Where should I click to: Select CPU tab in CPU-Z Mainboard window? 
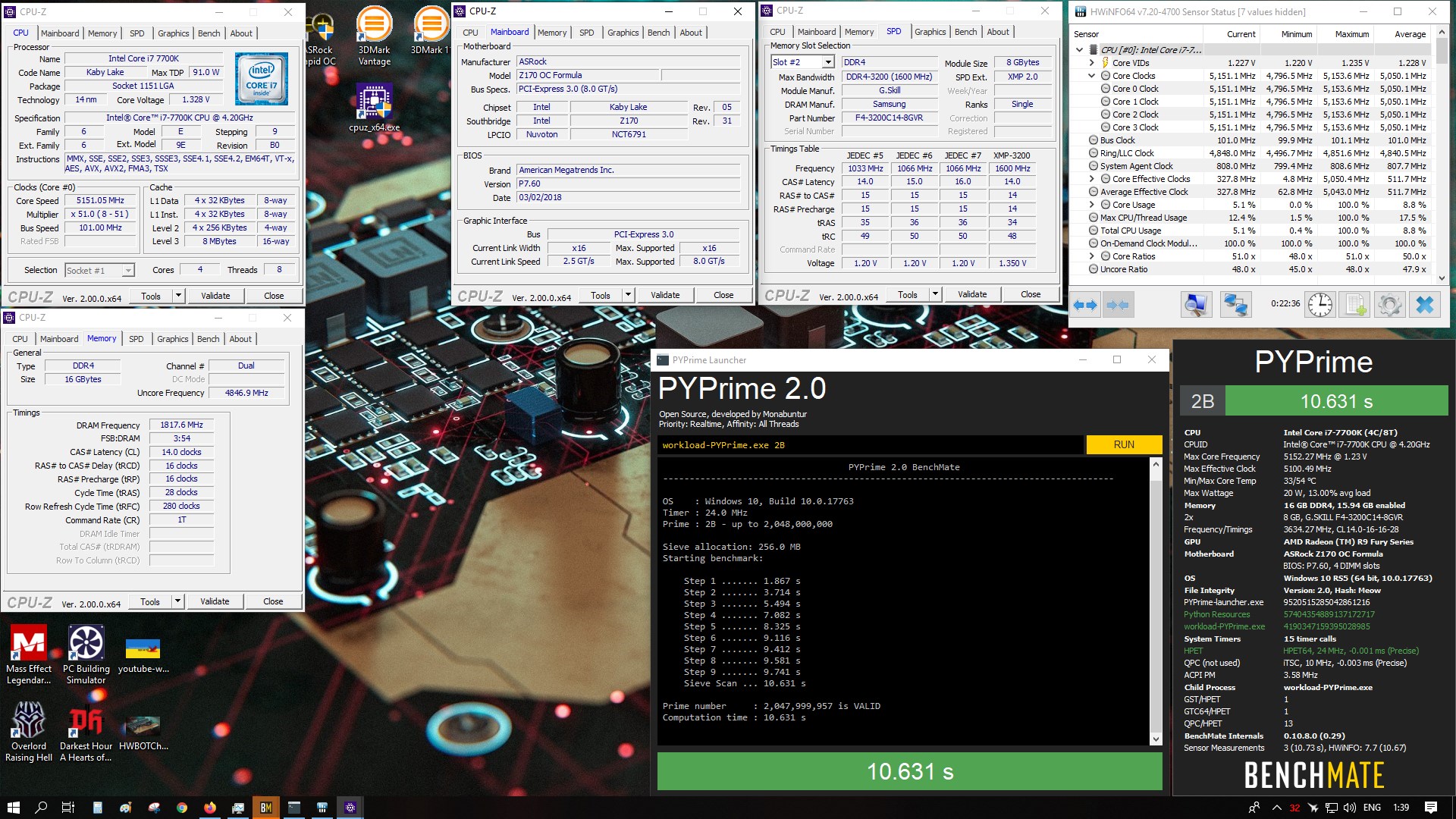[470, 33]
